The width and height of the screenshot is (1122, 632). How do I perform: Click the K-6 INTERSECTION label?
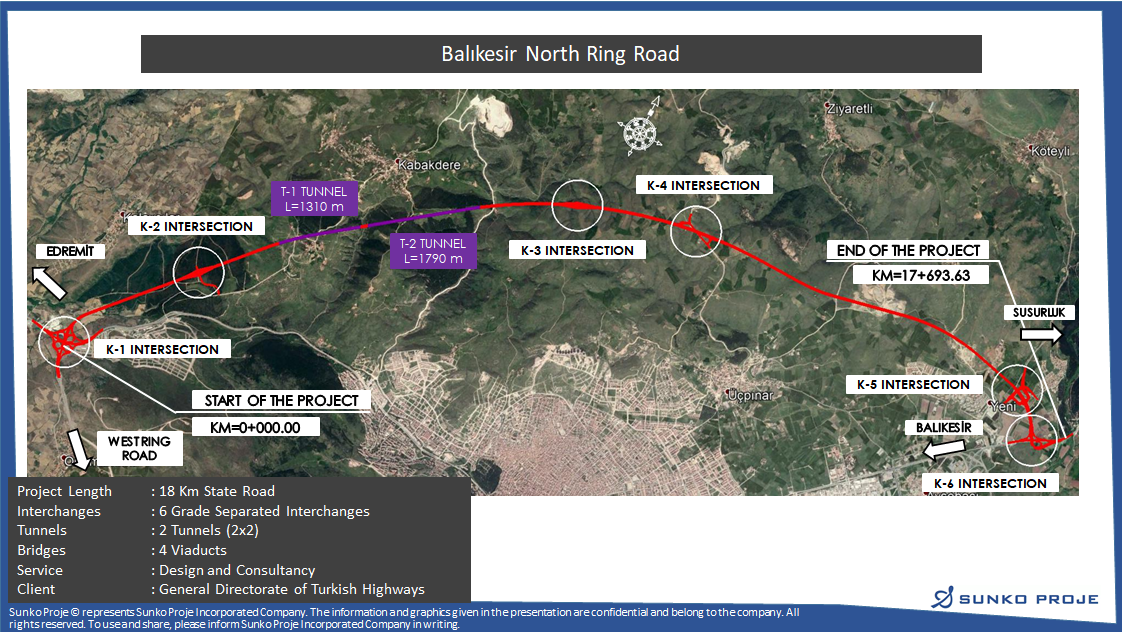pos(990,483)
